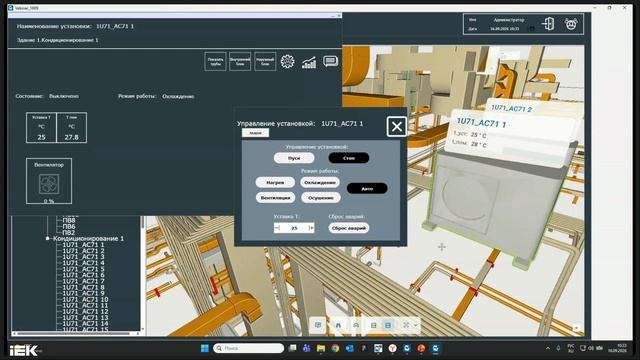Select the Вентиляция mode
The width and height of the screenshot is (640, 360).
tap(275, 198)
